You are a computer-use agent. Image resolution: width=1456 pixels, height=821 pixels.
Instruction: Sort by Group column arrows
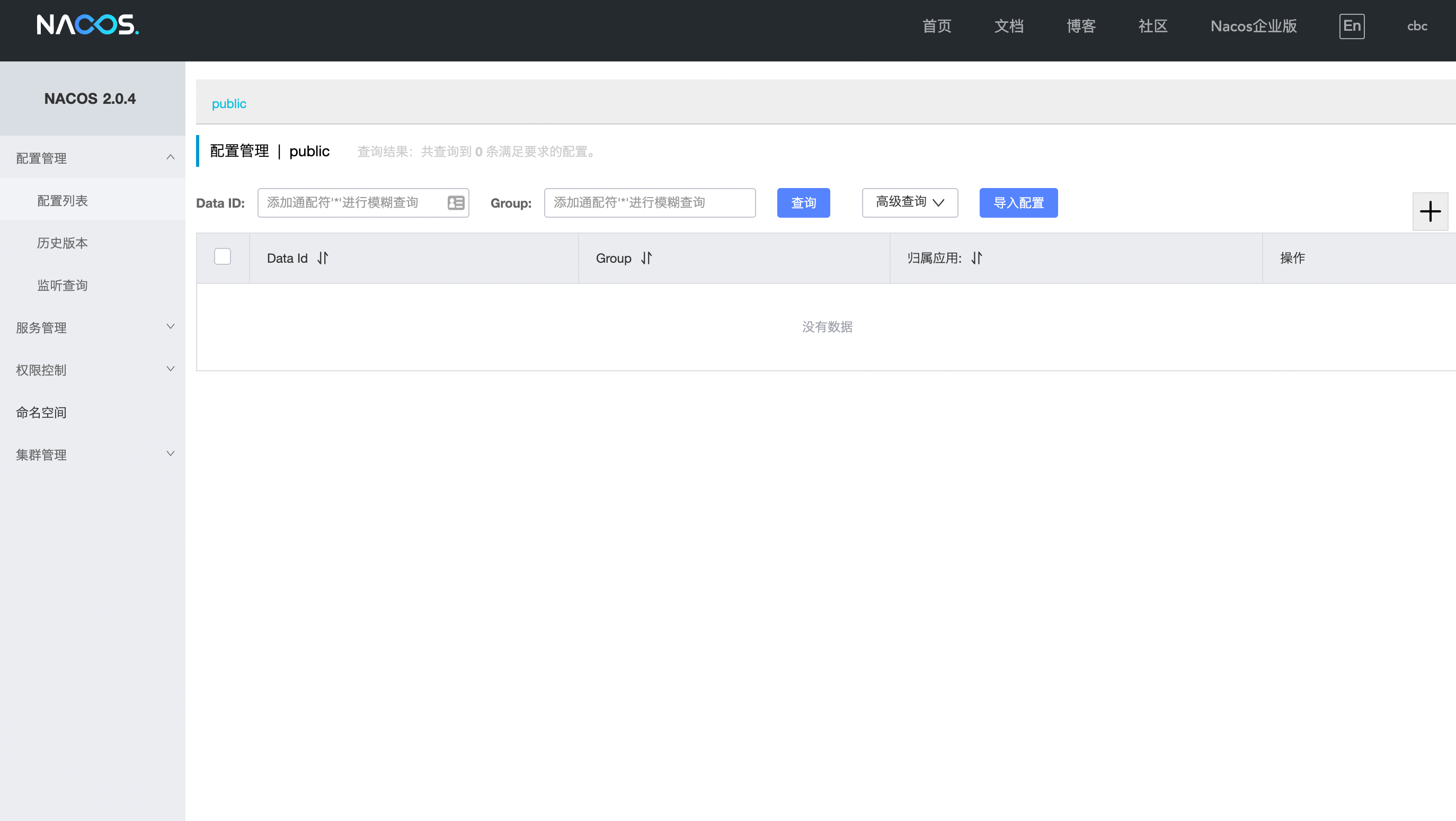(x=646, y=258)
